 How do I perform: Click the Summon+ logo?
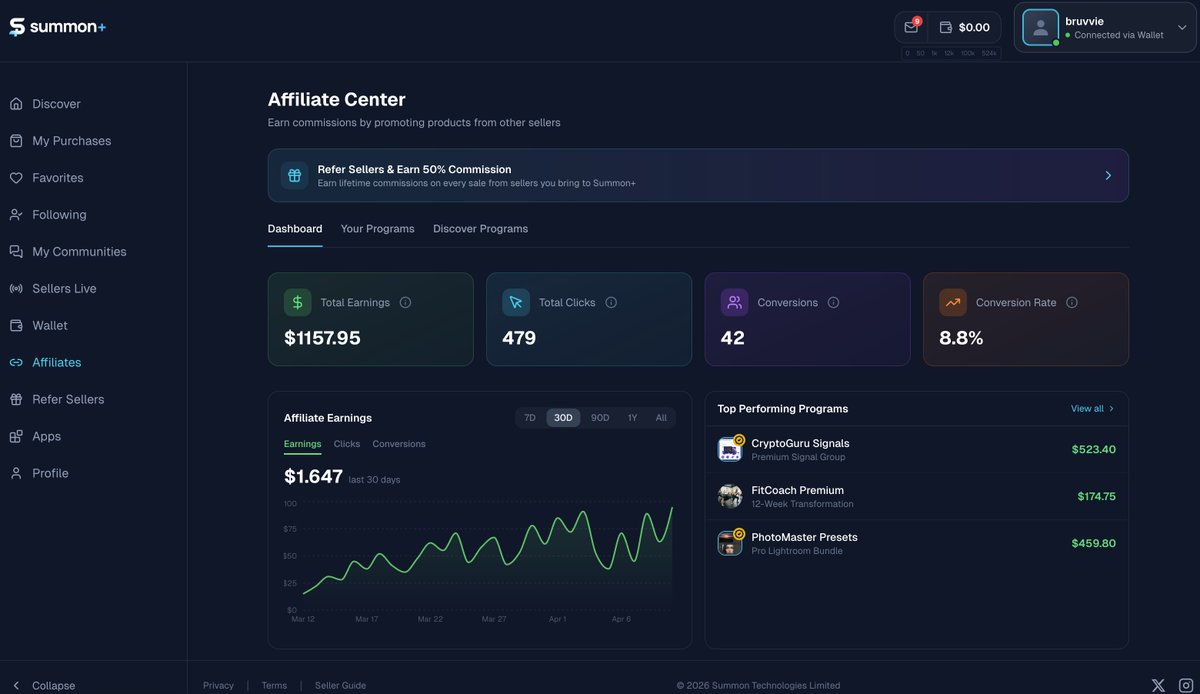coord(58,27)
